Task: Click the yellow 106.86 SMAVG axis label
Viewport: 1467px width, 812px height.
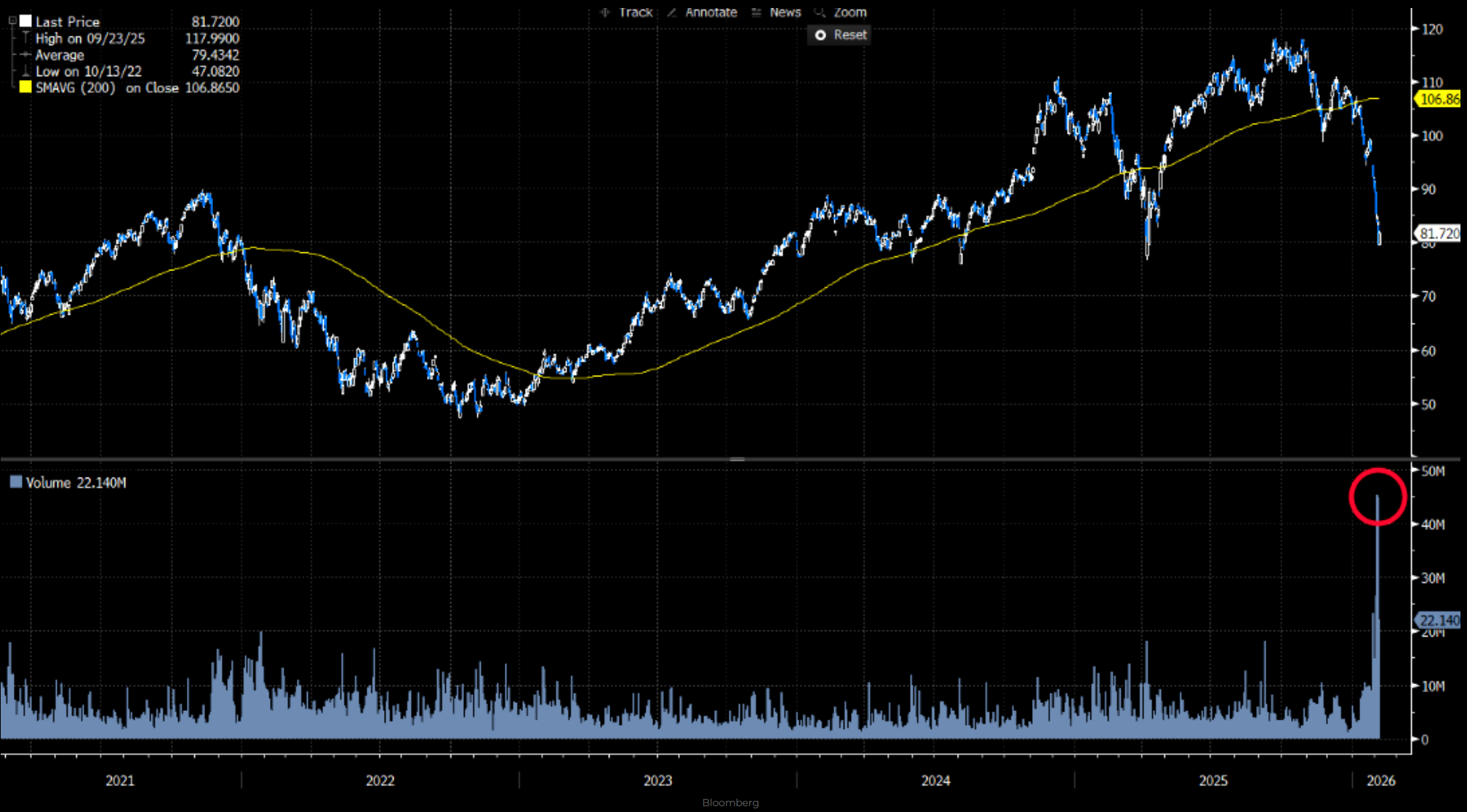Action: tap(1438, 99)
